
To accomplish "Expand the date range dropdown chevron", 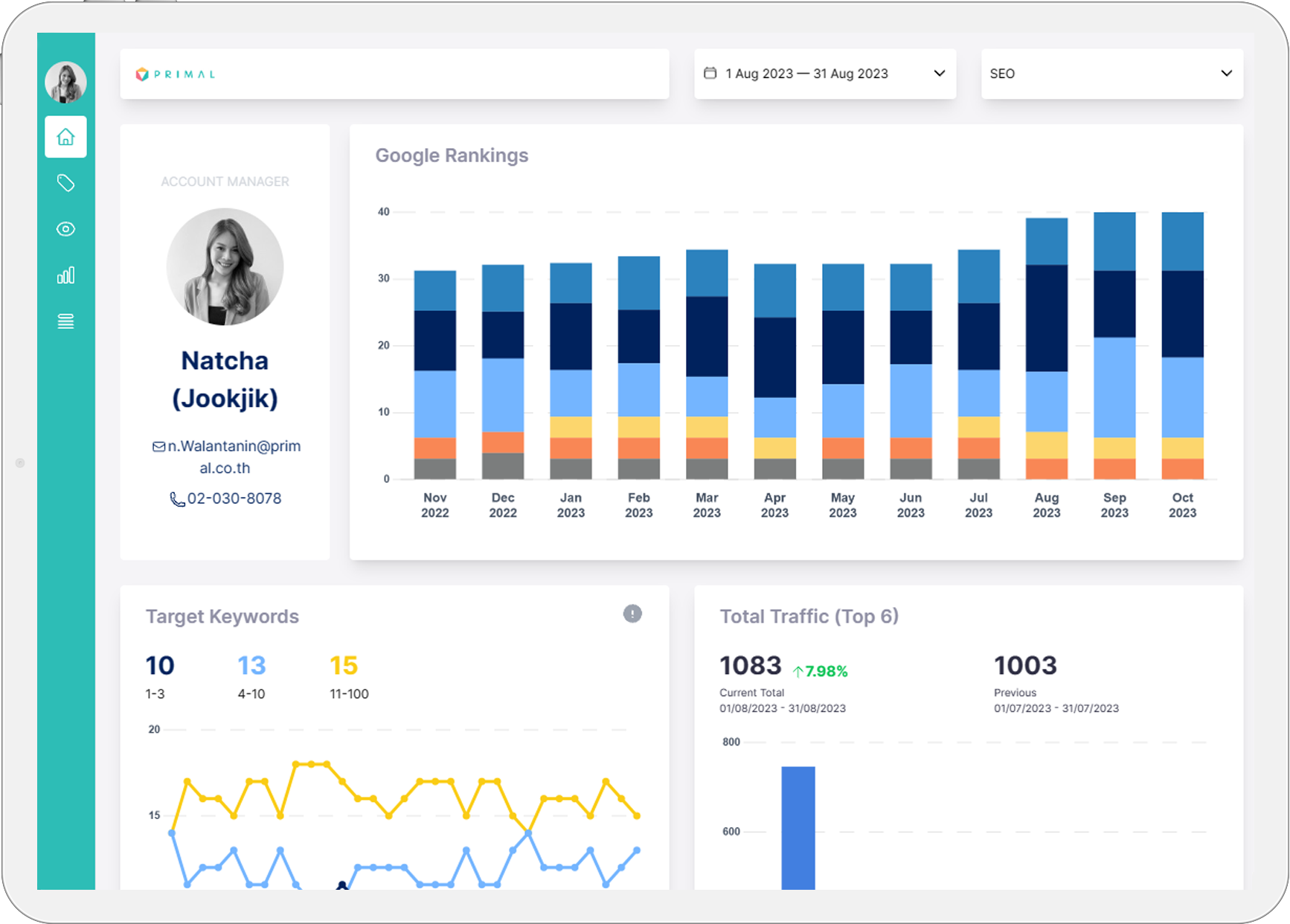I will pos(940,73).
